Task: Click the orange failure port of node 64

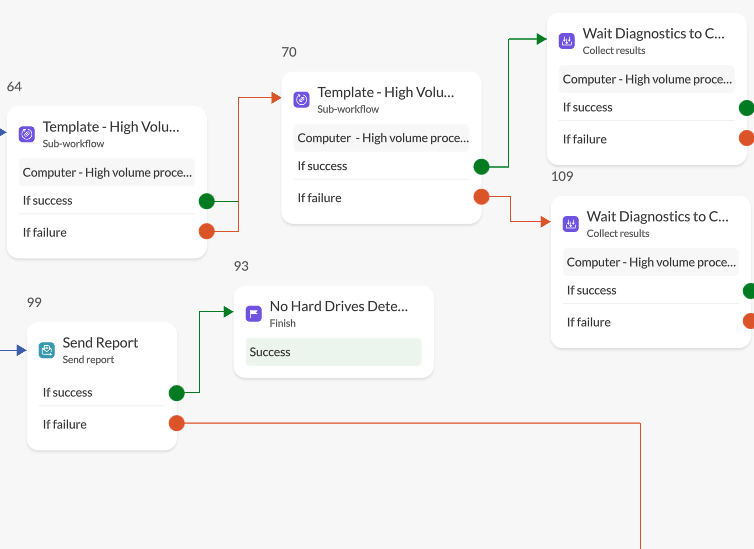Action: tap(207, 232)
